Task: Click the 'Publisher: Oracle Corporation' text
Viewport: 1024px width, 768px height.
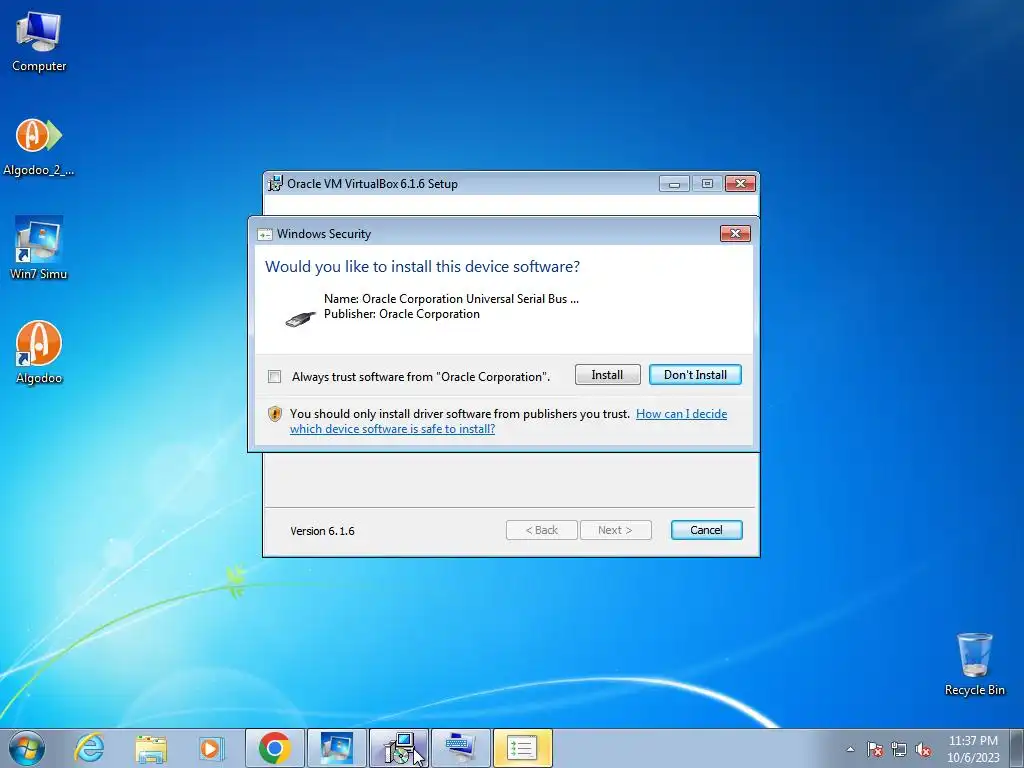Action: tap(402, 314)
